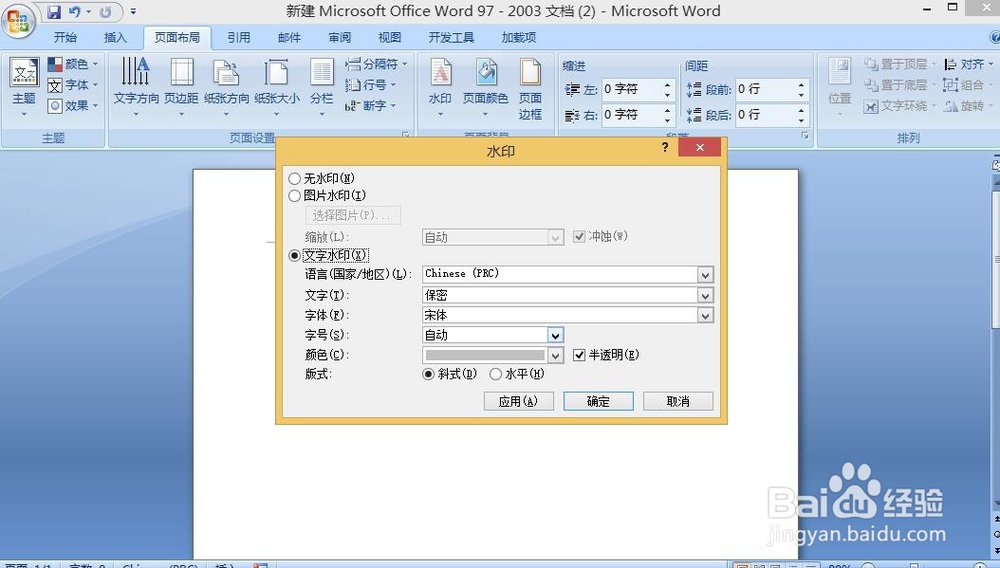This screenshot has height=568, width=1000.
Task: Undo last action in quick access toolbar
Action: (75, 11)
